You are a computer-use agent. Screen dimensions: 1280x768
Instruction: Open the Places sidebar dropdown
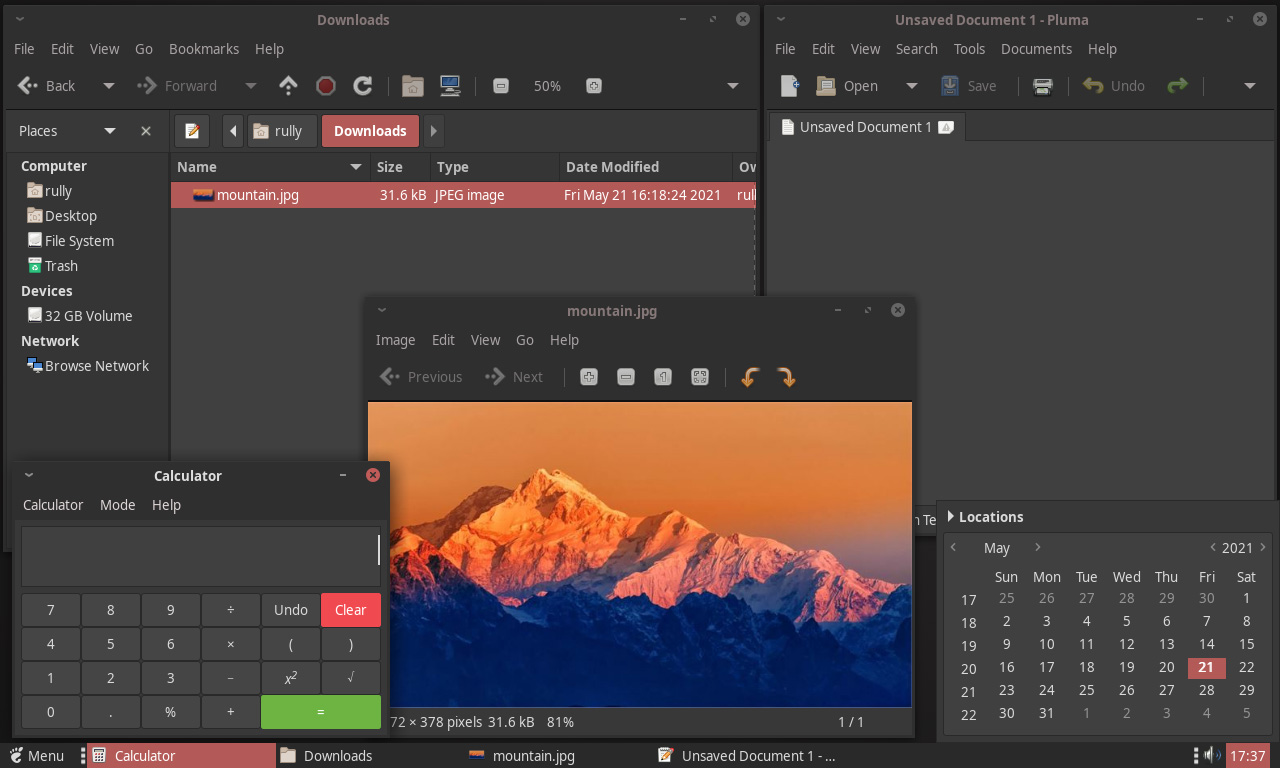tap(110, 131)
